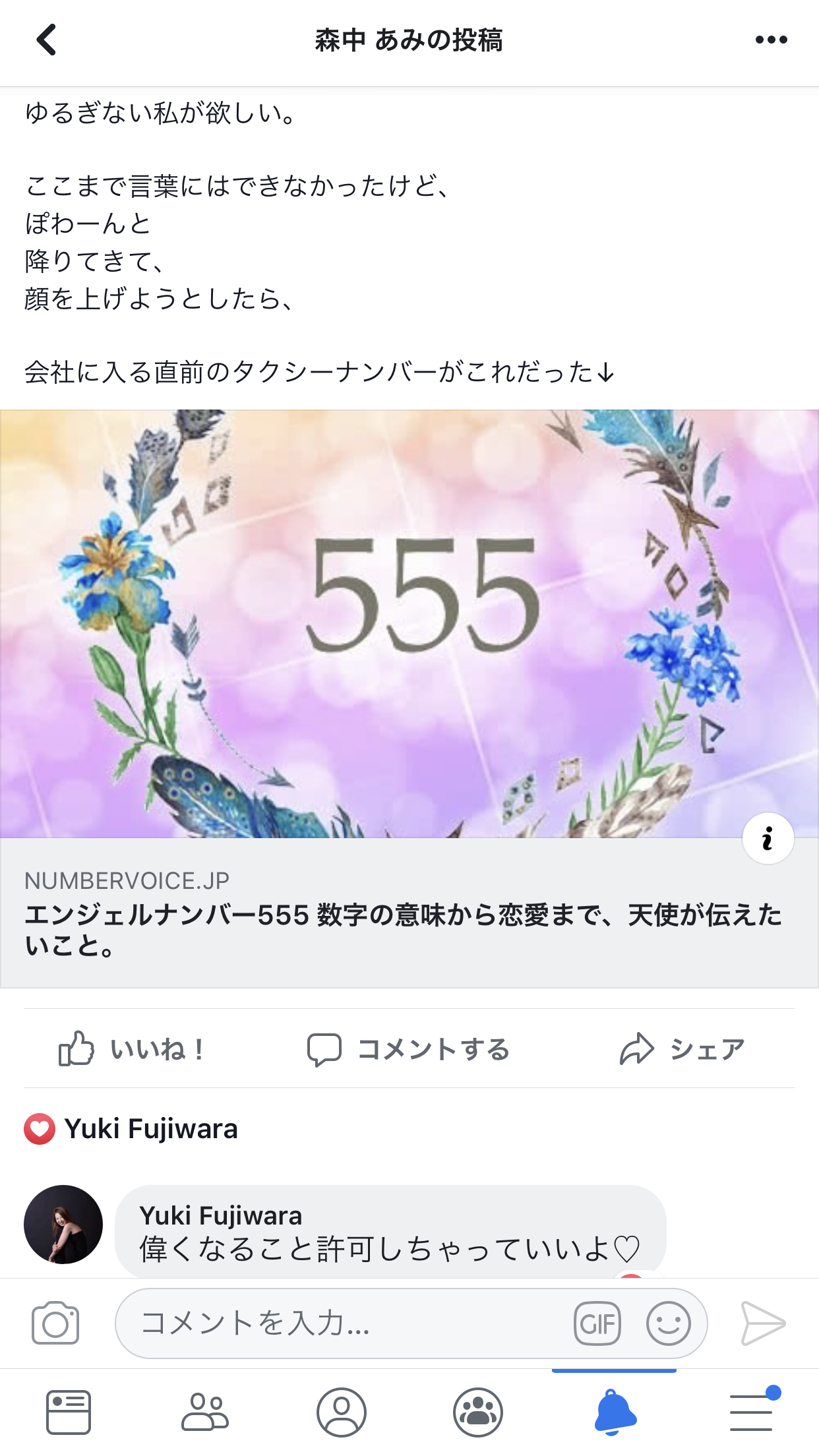
Task: Tap the info icon on link preview
Action: tap(768, 839)
